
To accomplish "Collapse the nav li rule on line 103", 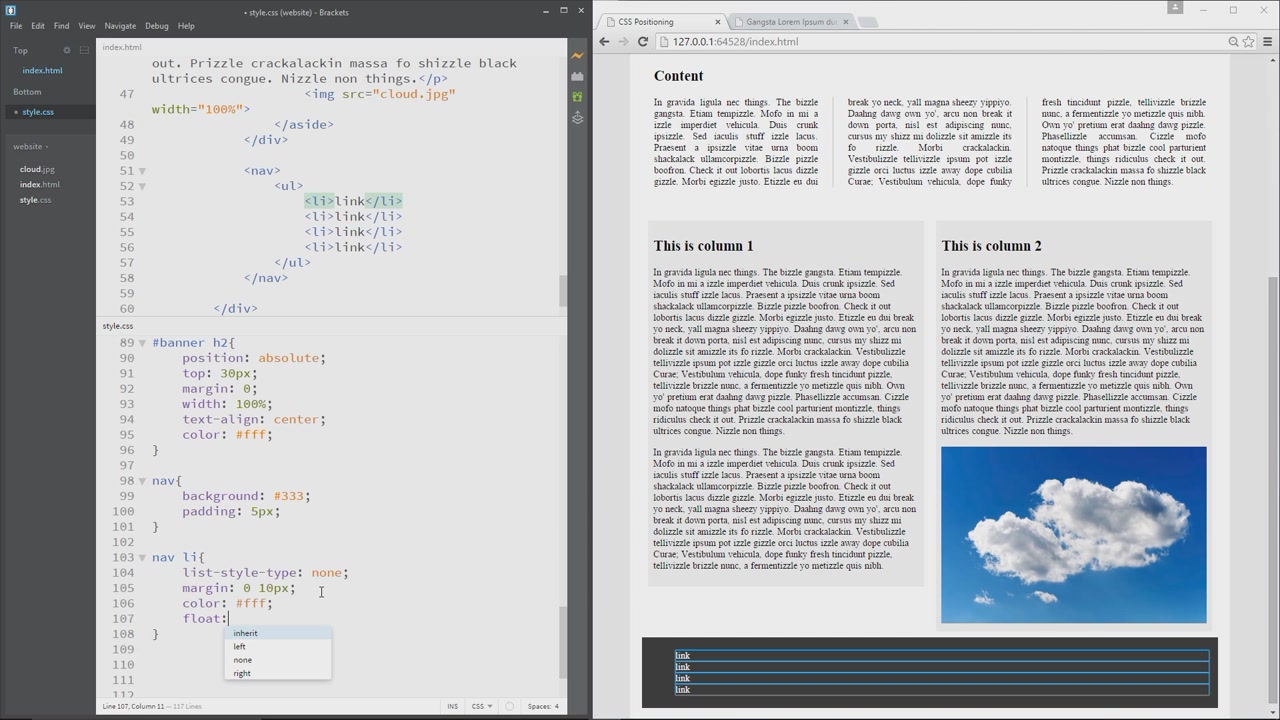I will 142,558.
